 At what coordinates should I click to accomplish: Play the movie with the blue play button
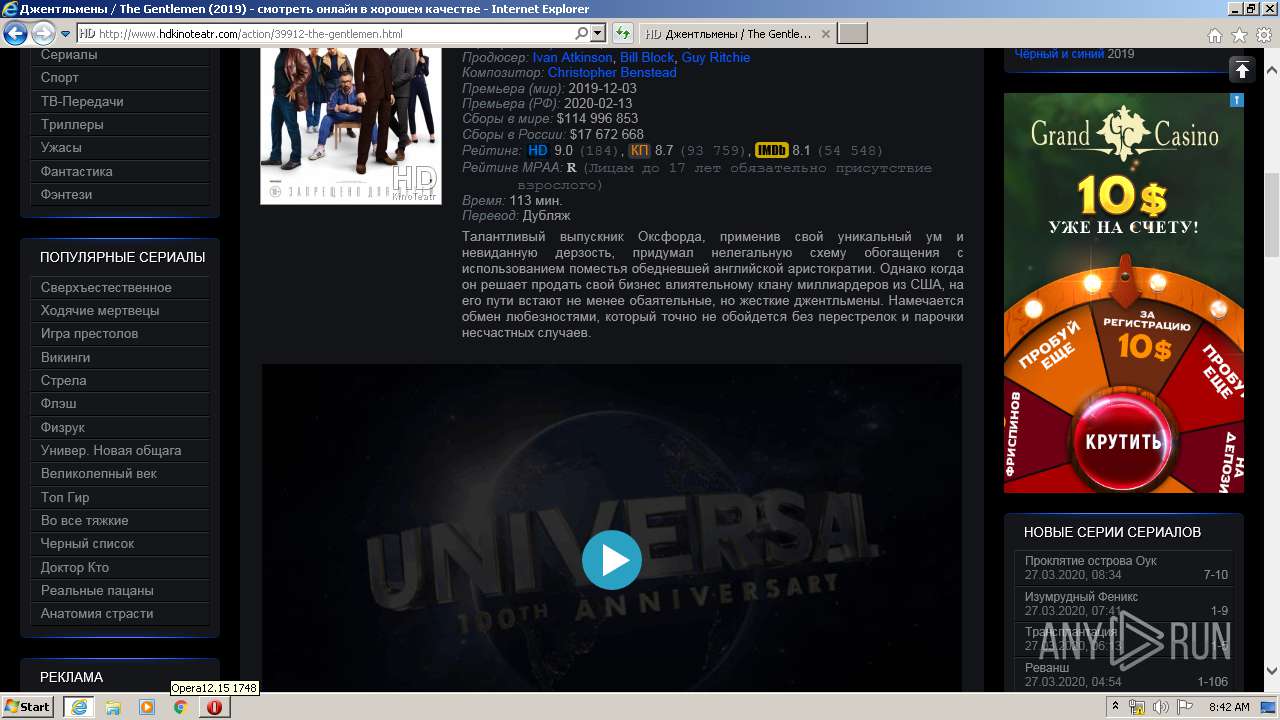tap(612, 560)
